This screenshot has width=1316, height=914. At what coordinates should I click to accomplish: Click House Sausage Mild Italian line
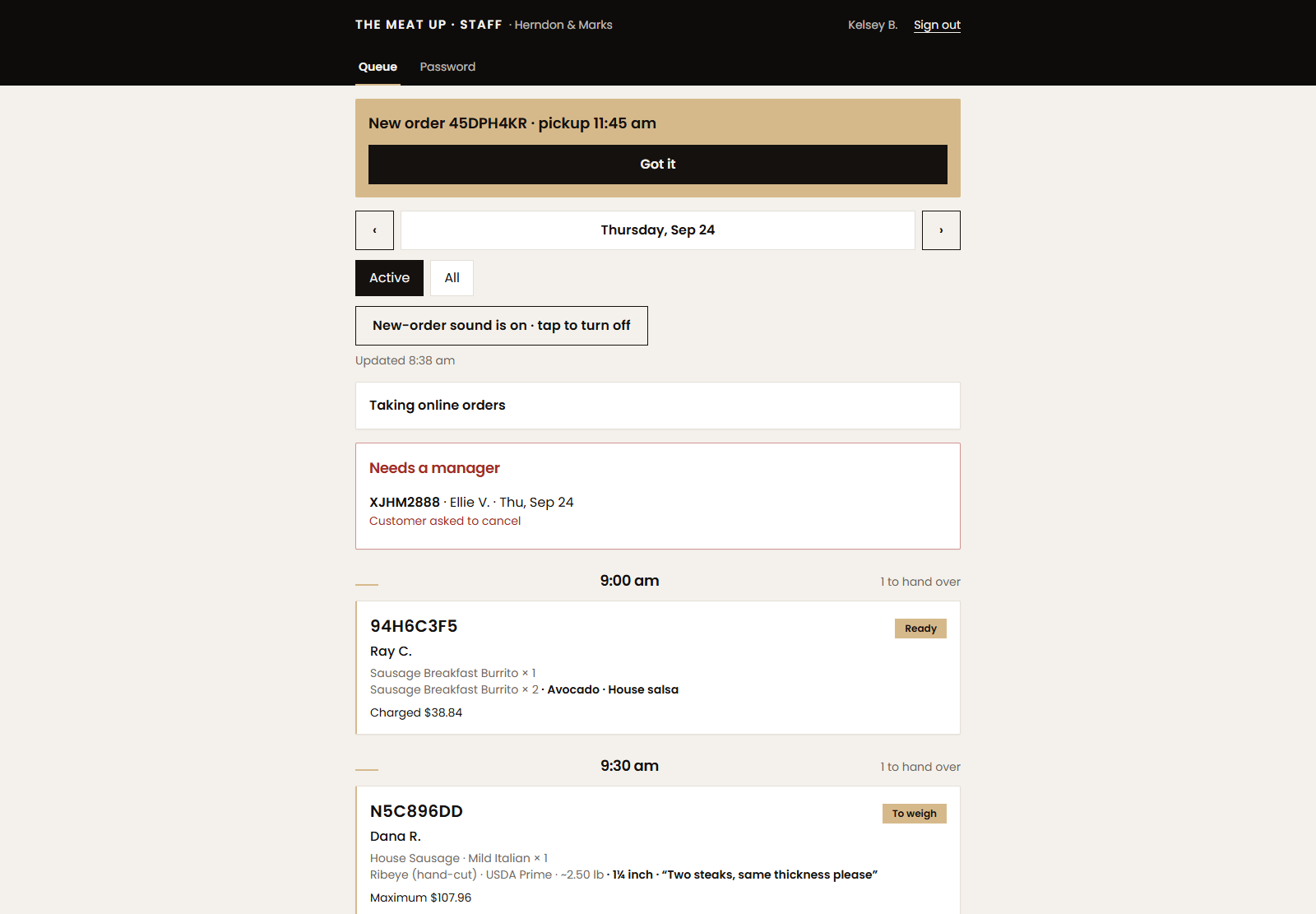(459, 858)
